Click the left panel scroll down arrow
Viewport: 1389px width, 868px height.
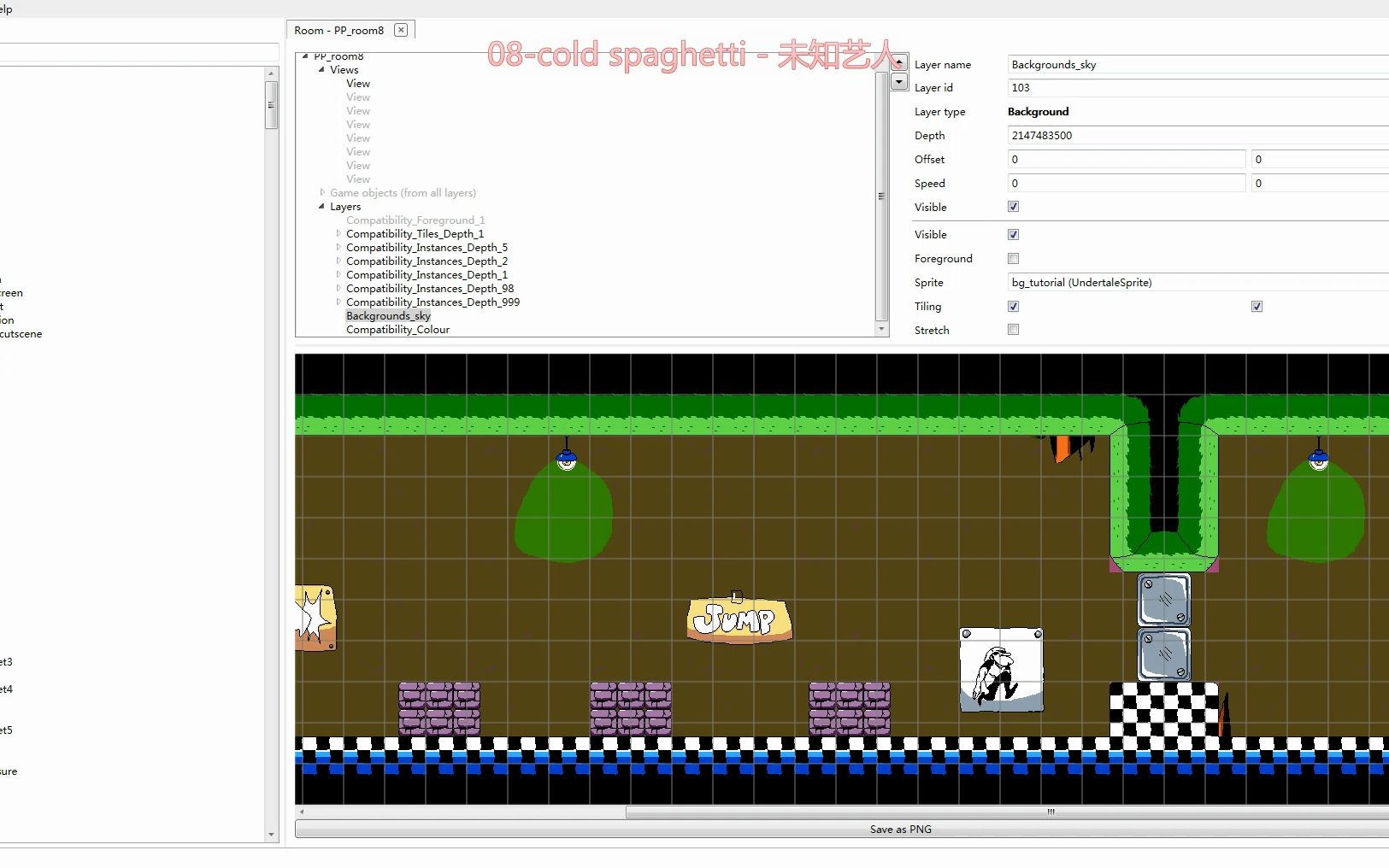(x=271, y=835)
